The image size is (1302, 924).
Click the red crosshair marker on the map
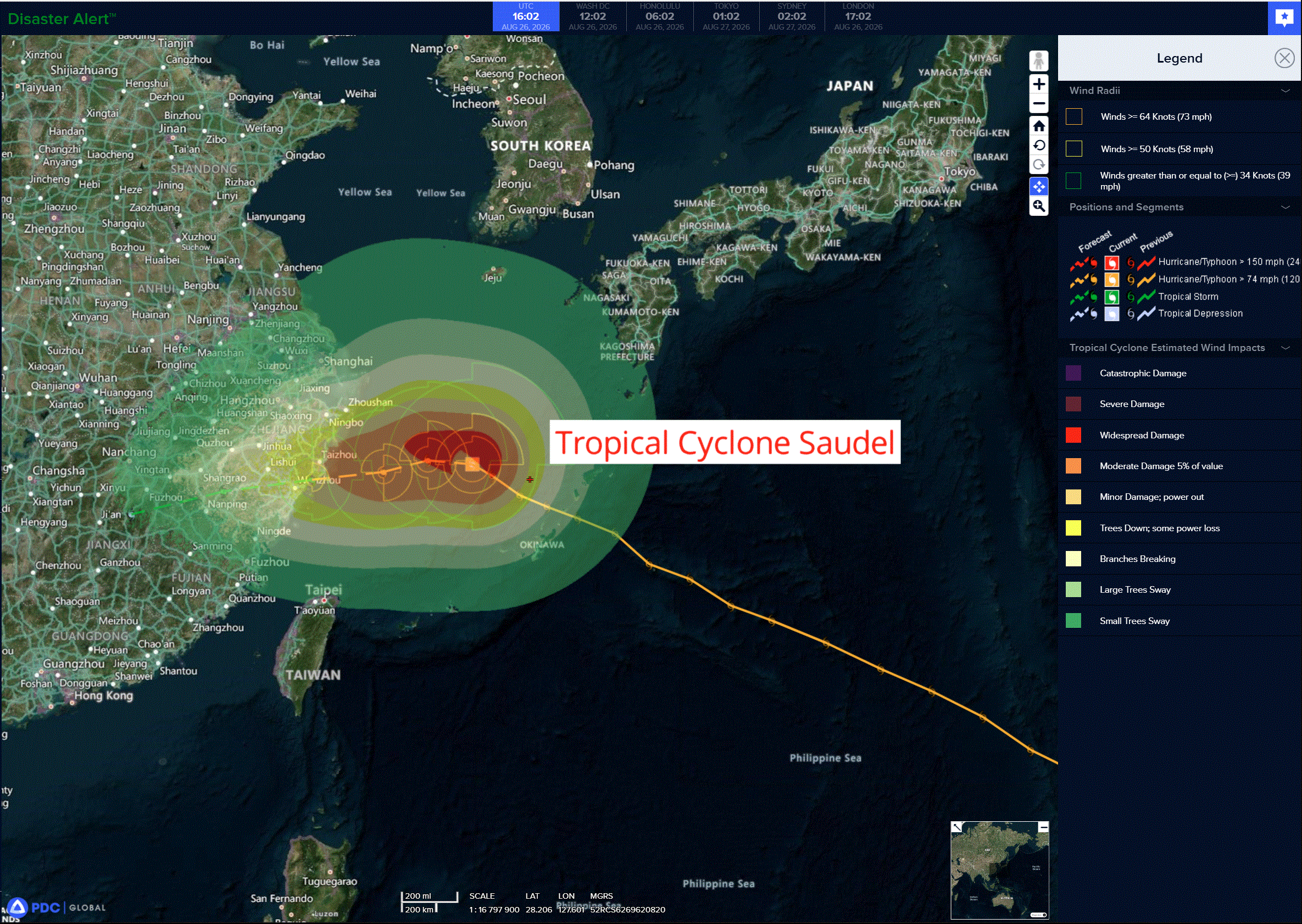530,479
